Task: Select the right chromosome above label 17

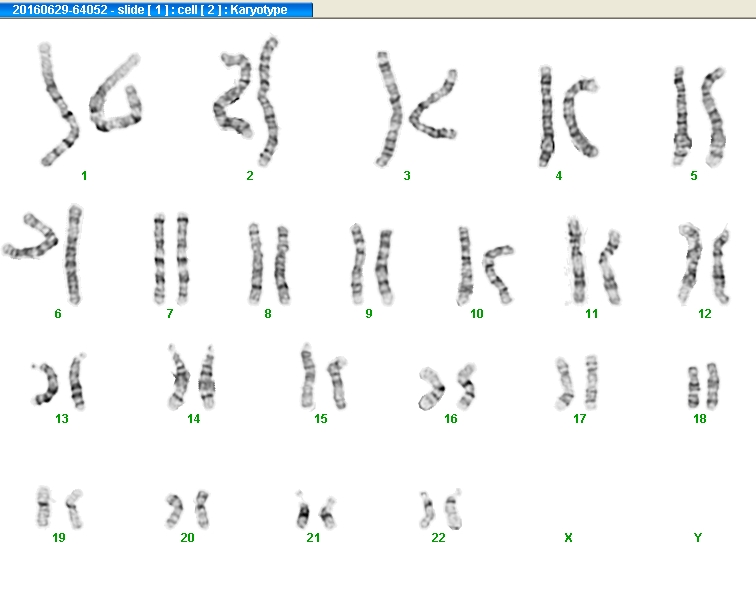Action: coord(591,382)
